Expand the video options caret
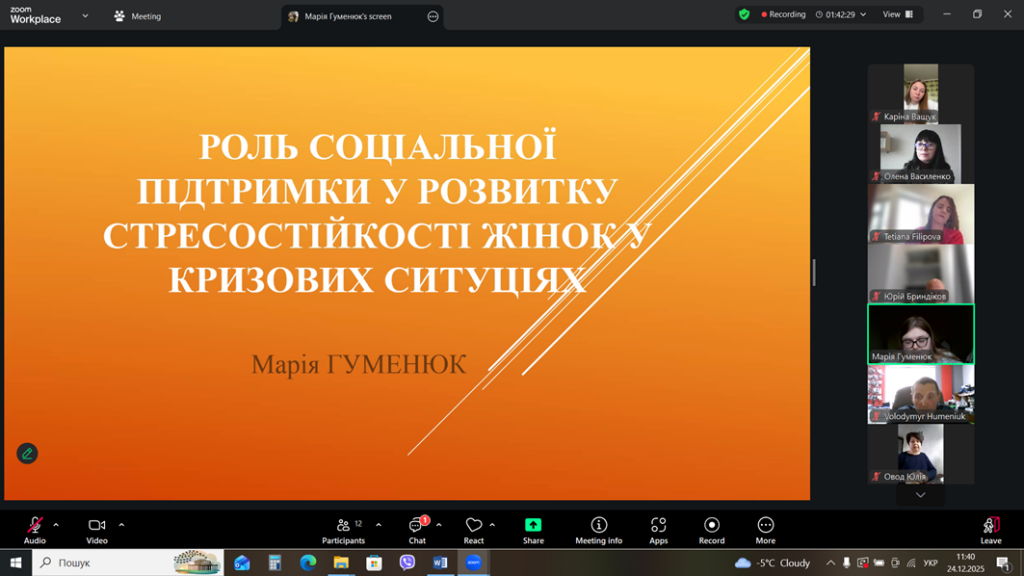Viewport: 1024px width, 576px height. point(122,524)
